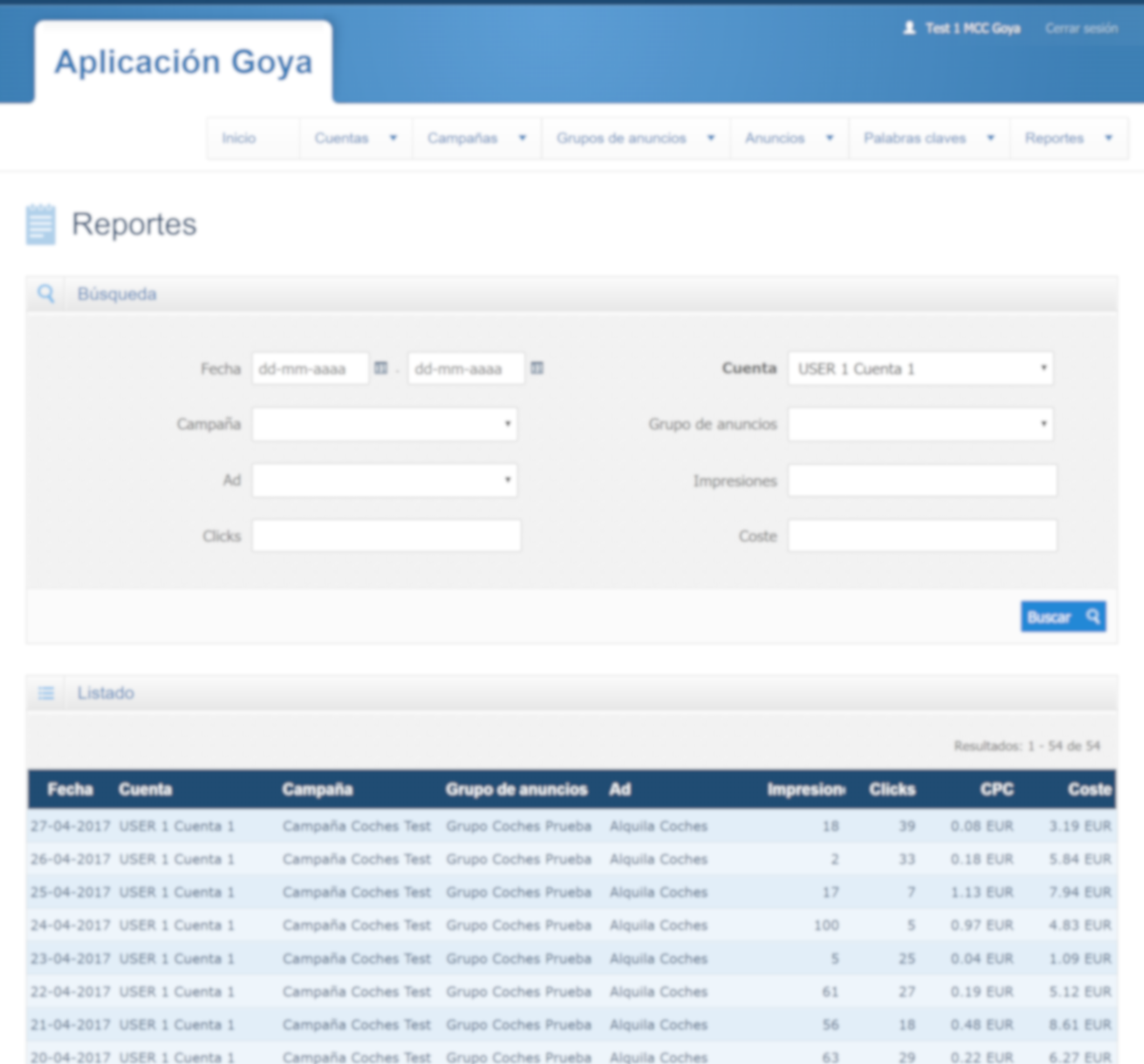The width and height of the screenshot is (1144, 1064).
Task: Open the Grupos de anuncios menu item
Action: (621, 138)
